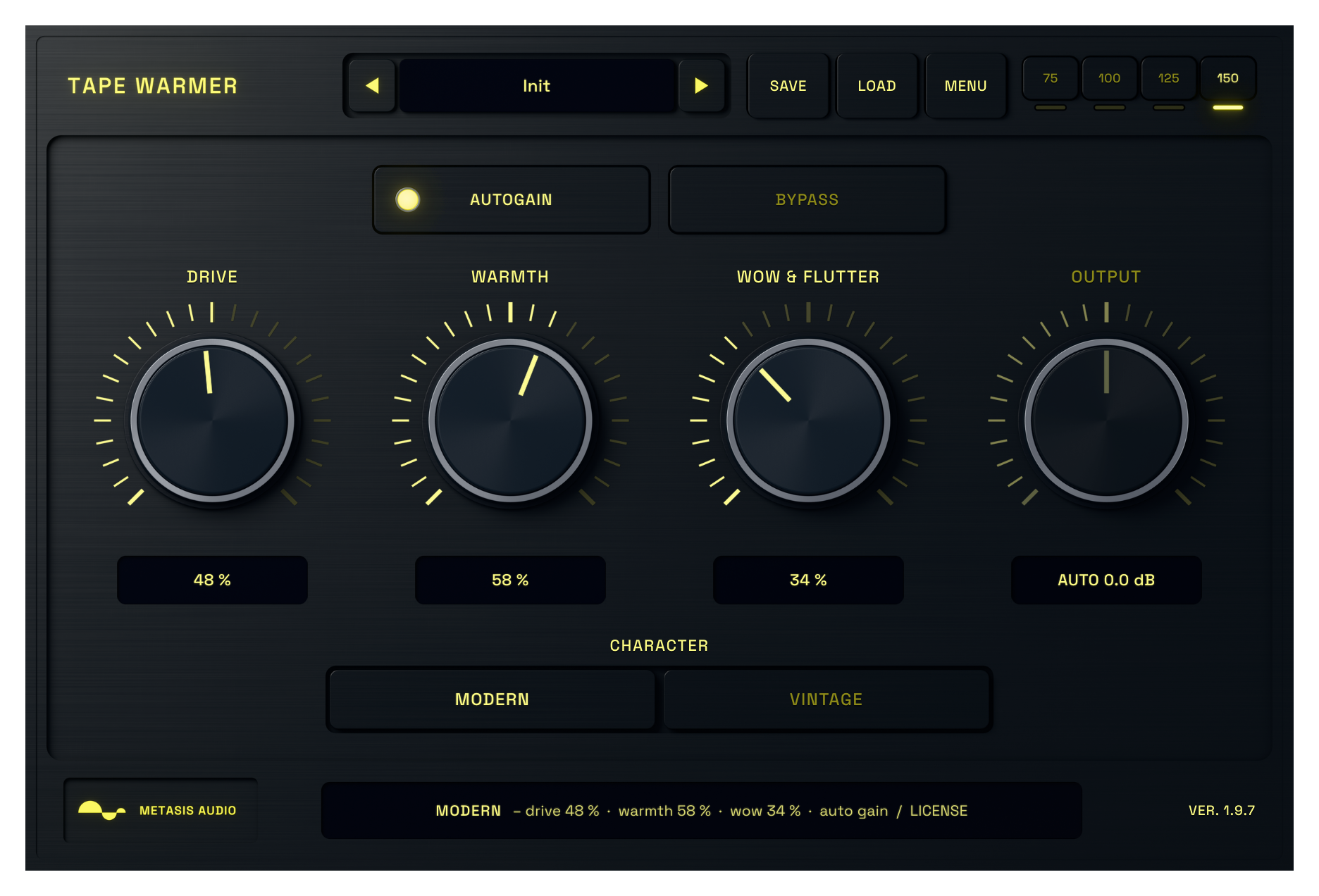Click the status bar MODERN summary text

tap(468, 811)
